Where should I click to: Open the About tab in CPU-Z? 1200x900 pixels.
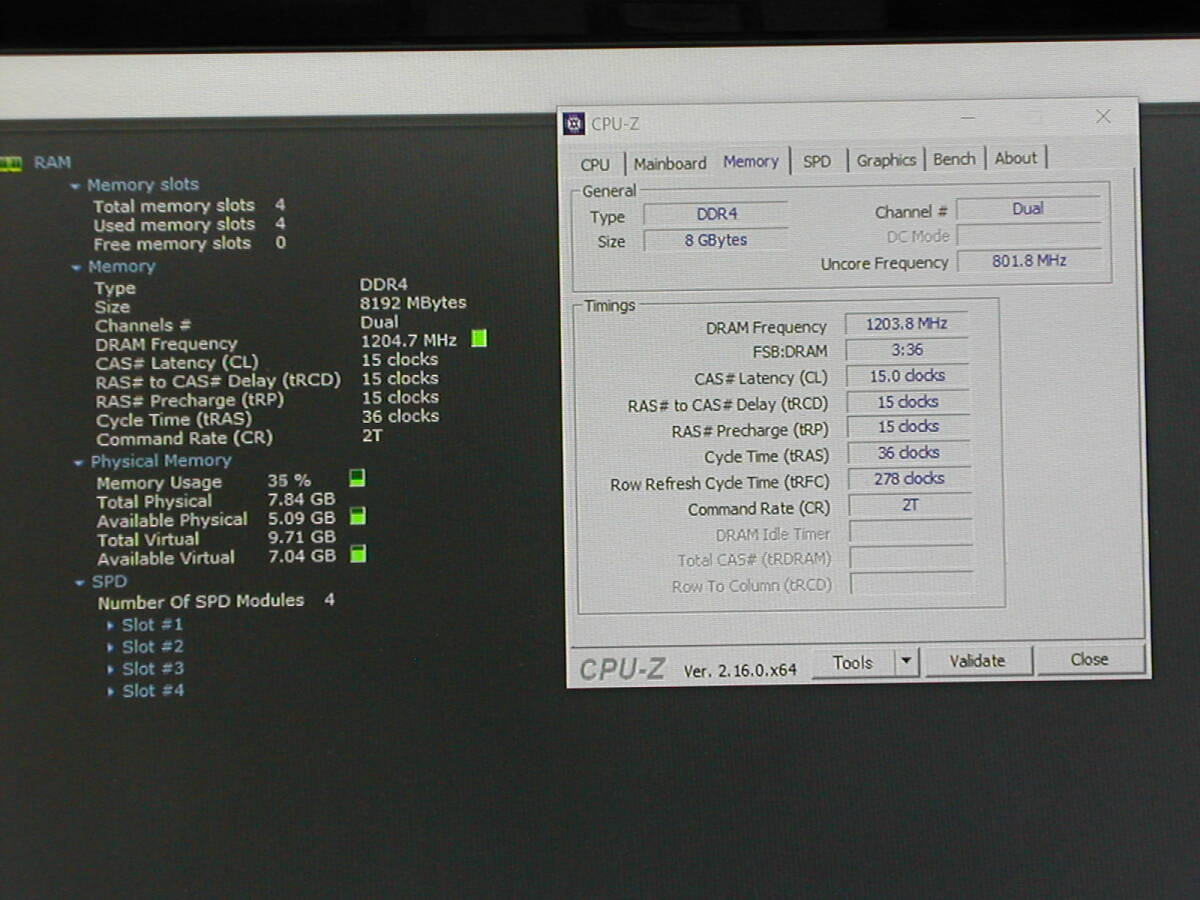point(1015,158)
